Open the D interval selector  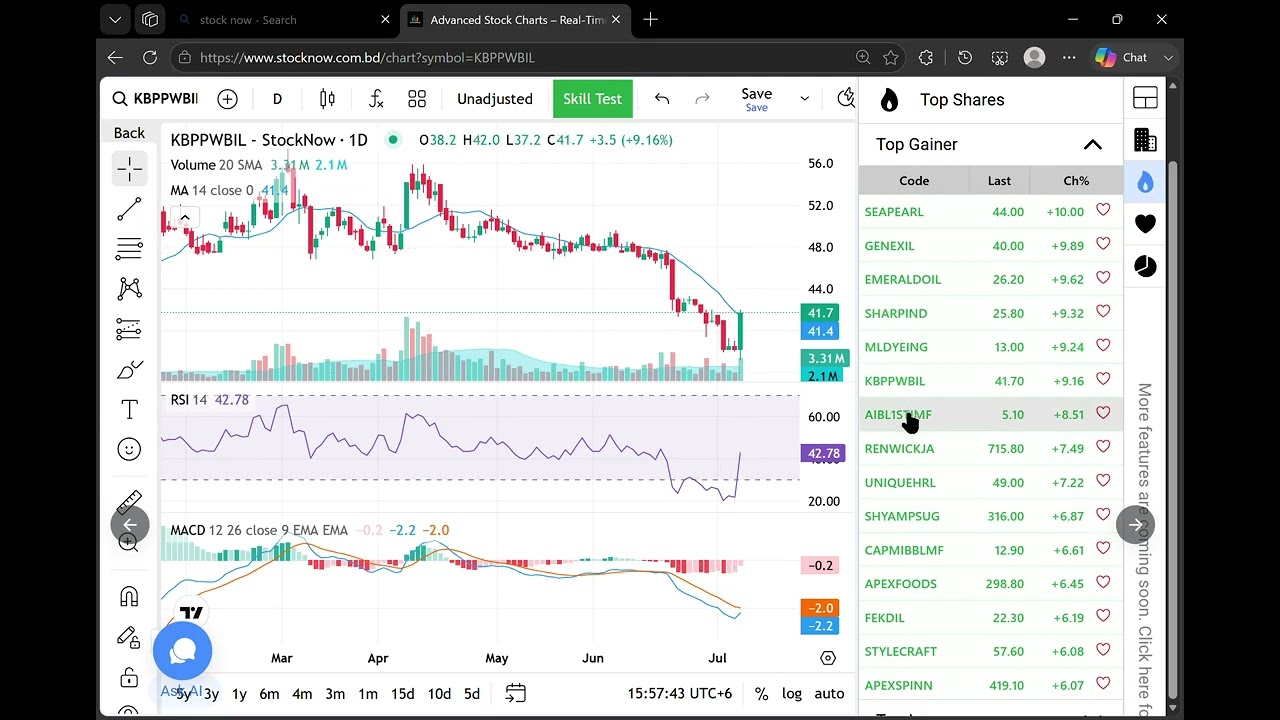coord(277,99)
